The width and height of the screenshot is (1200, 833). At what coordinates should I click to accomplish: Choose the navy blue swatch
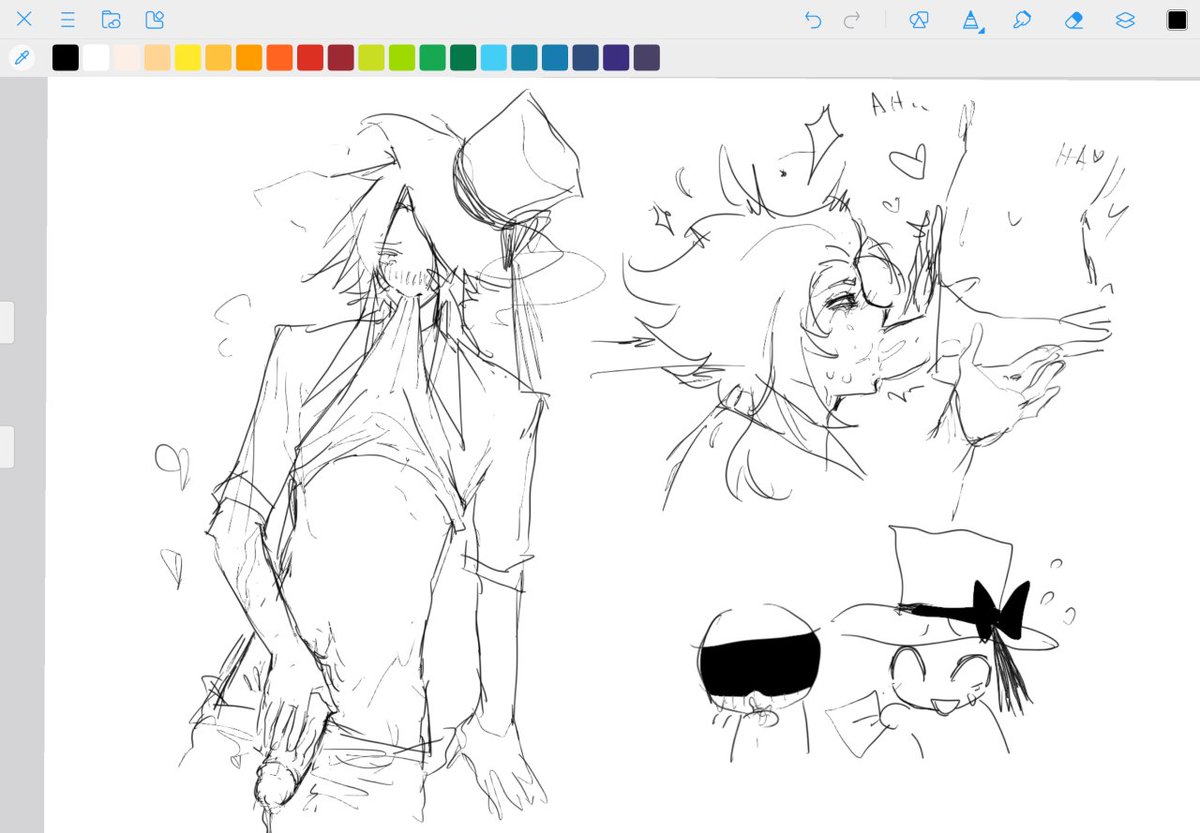click(585, 58)
